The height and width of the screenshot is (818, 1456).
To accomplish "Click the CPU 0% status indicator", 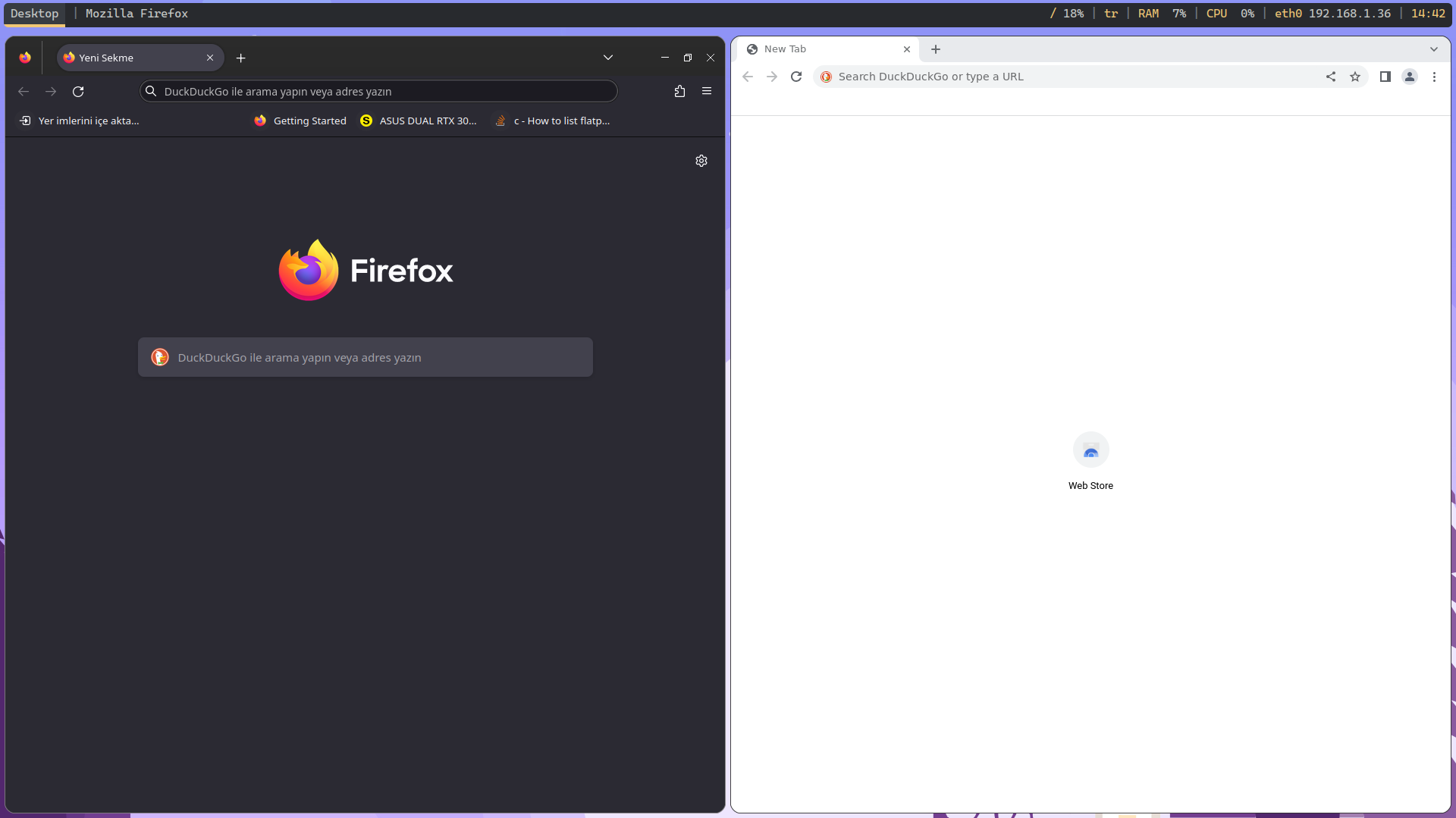I will point(1230,14).
